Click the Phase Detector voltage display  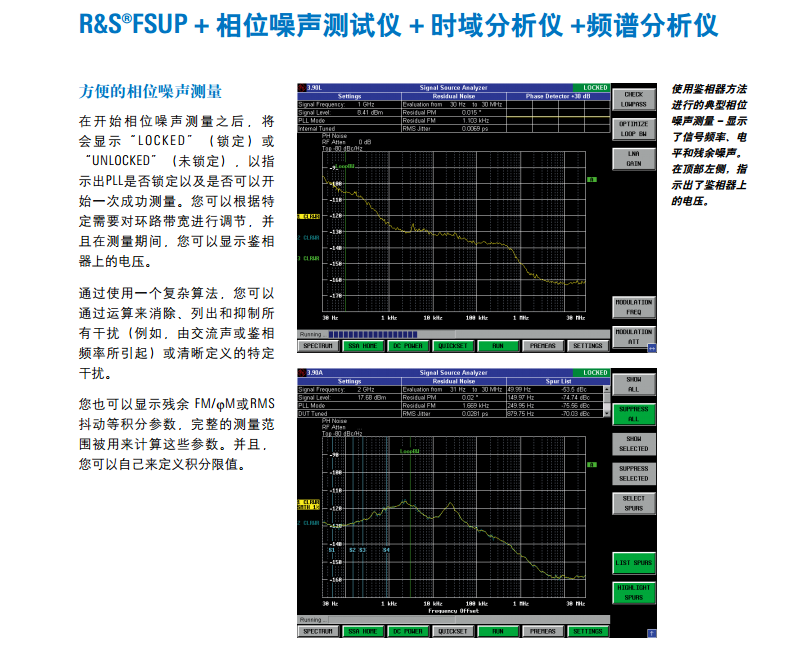pyautogui.click(x=558, y=117)
